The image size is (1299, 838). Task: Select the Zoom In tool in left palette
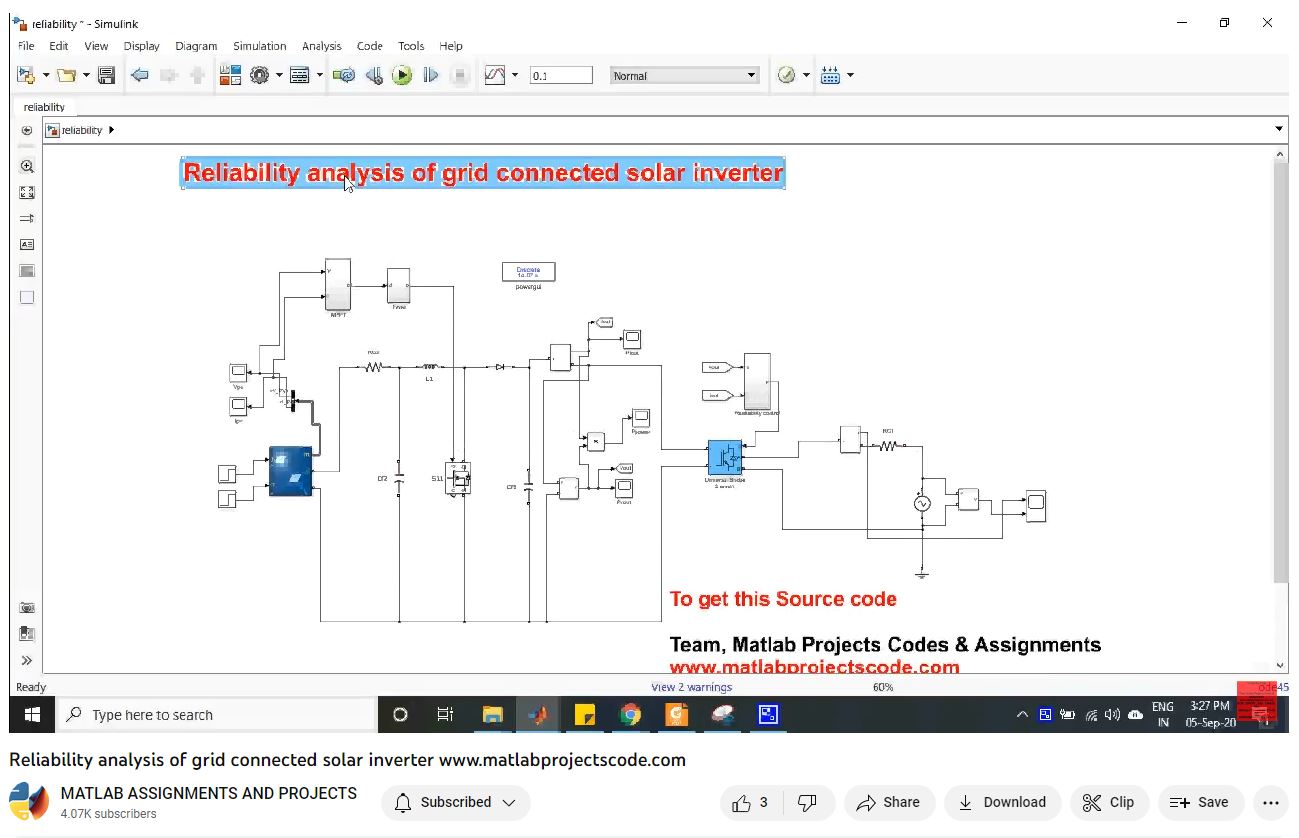pyautogui.click(x=27, y=167)
